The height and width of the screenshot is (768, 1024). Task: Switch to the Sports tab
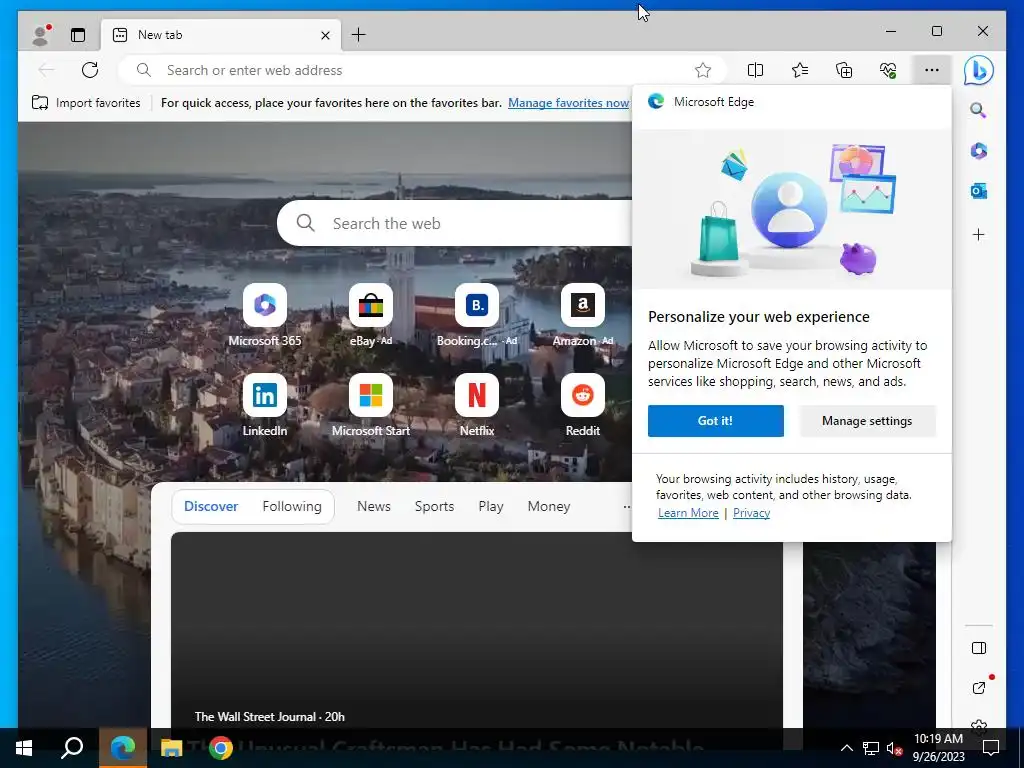tap(434, 506)
